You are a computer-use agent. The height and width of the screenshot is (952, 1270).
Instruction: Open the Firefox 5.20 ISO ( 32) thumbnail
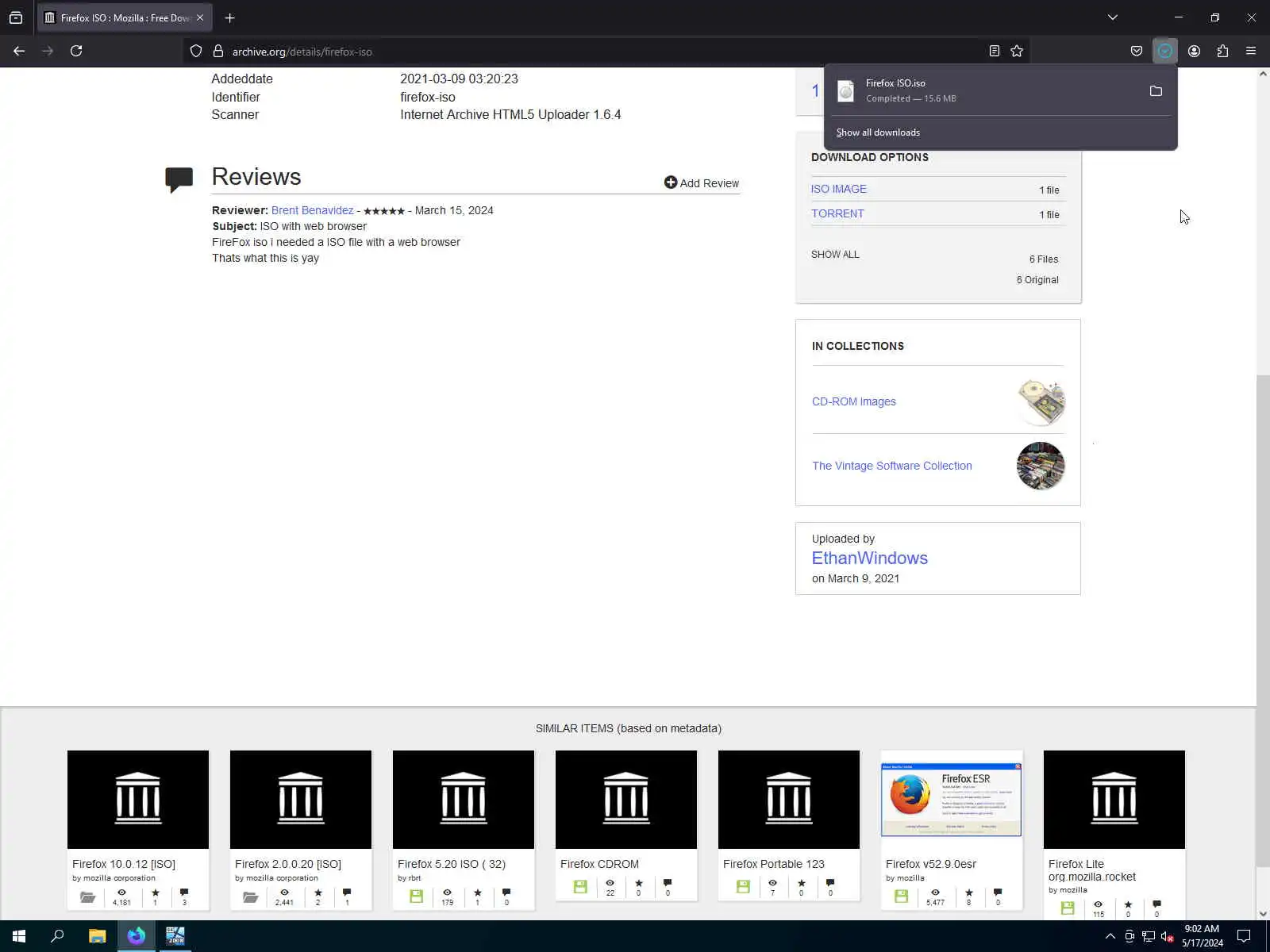pos(464,800)
